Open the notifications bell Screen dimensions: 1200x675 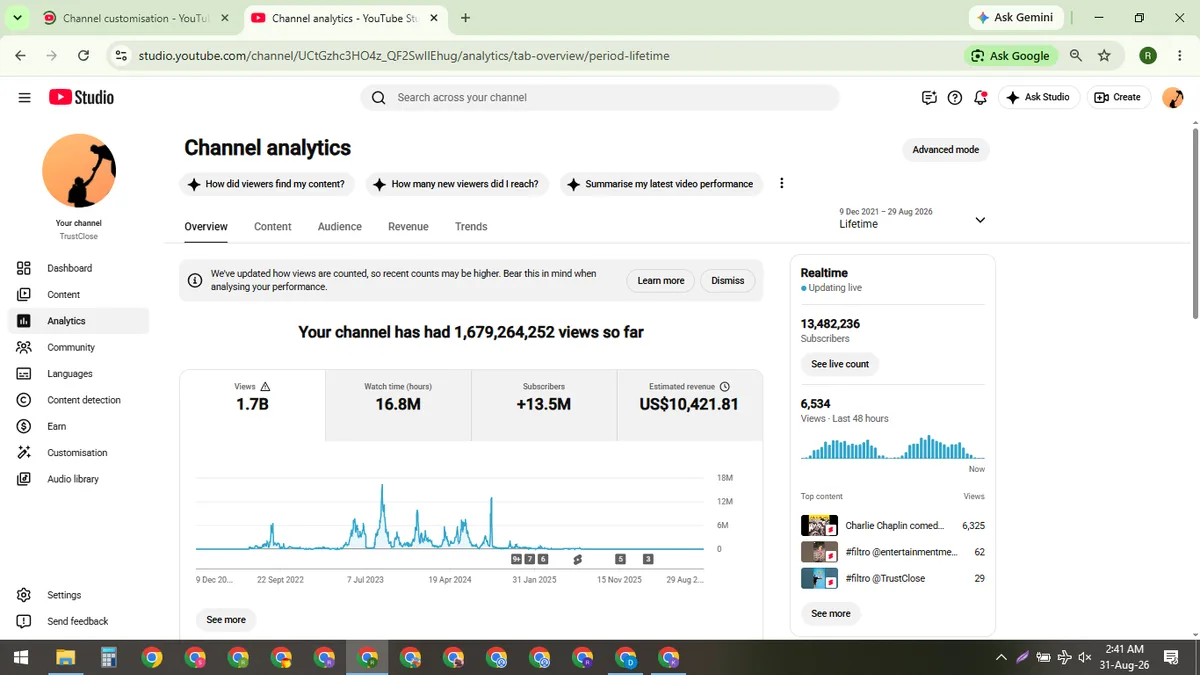[x=980, y=97]
